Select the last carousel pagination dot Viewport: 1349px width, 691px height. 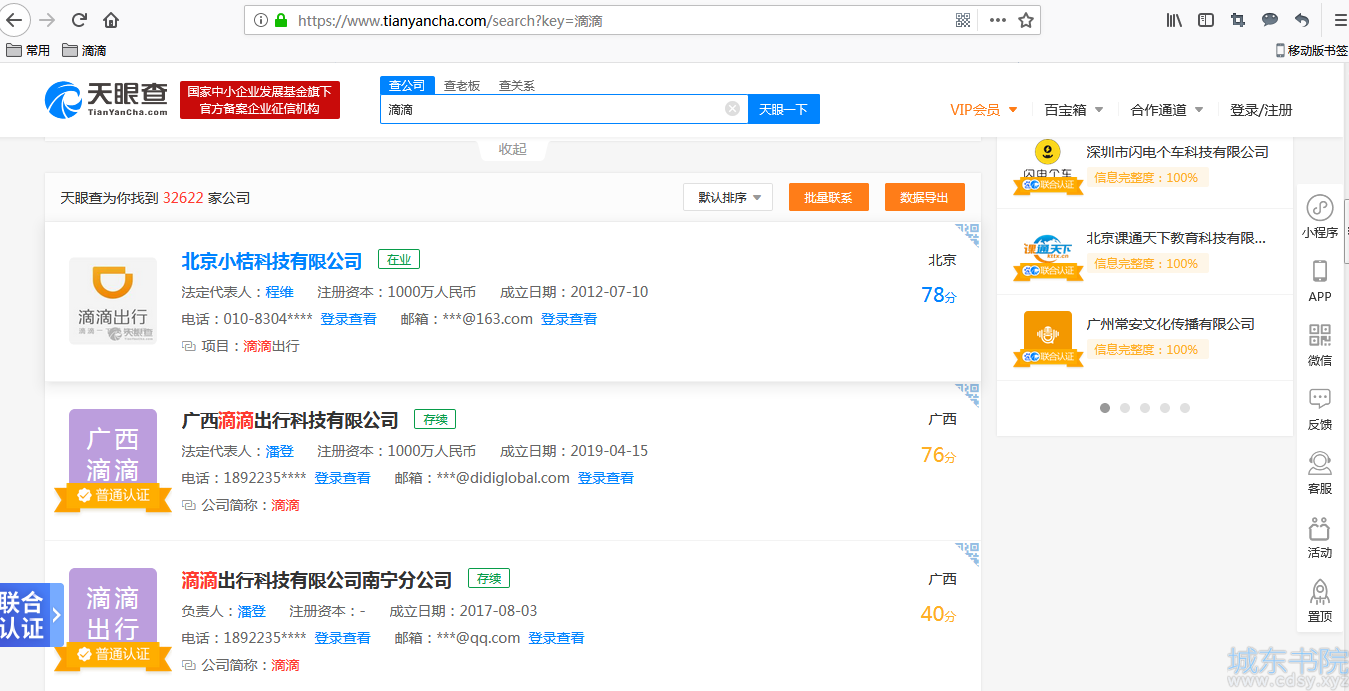[1185, 408]
